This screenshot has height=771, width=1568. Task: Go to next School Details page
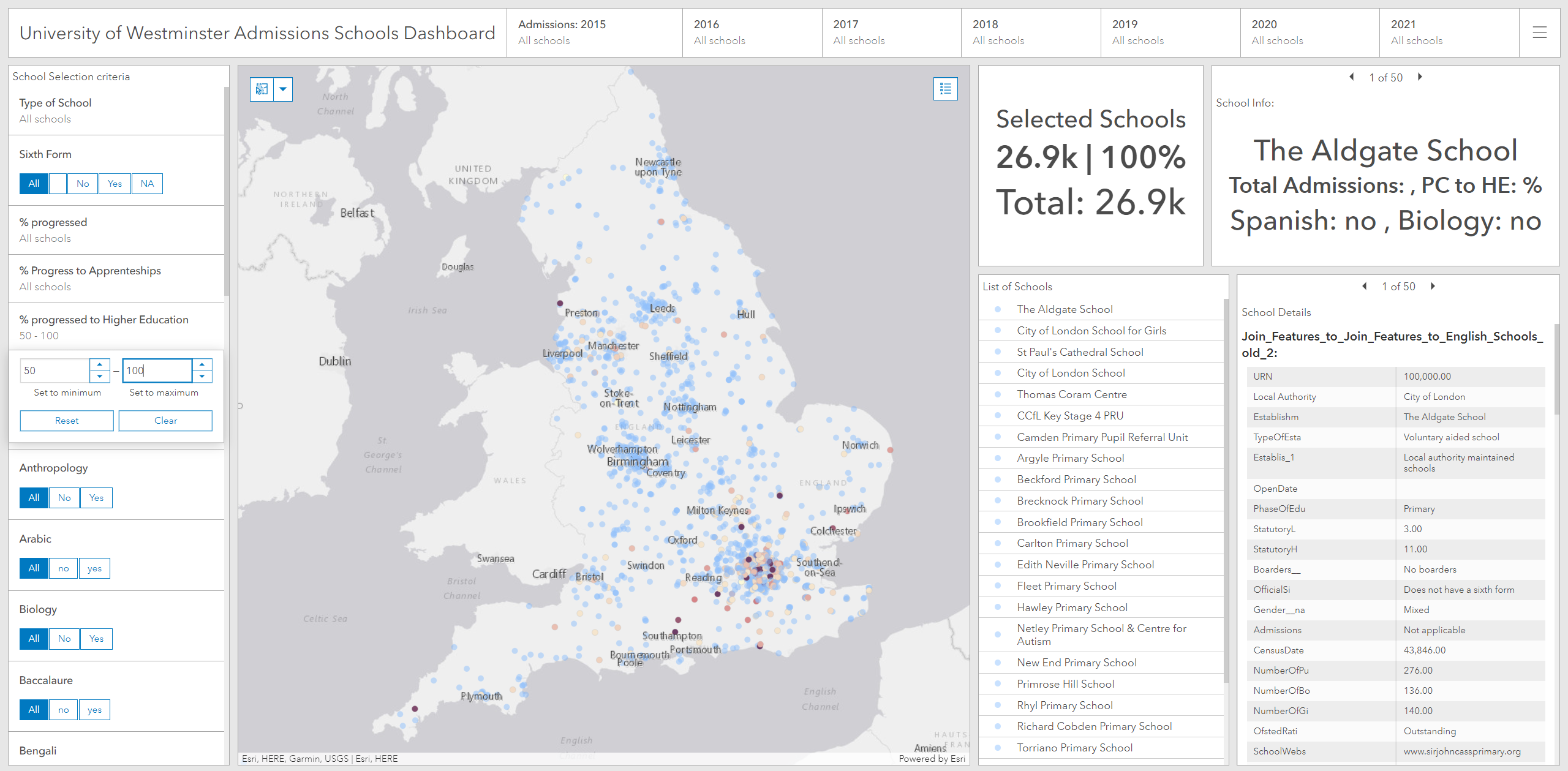point(1433,287)
